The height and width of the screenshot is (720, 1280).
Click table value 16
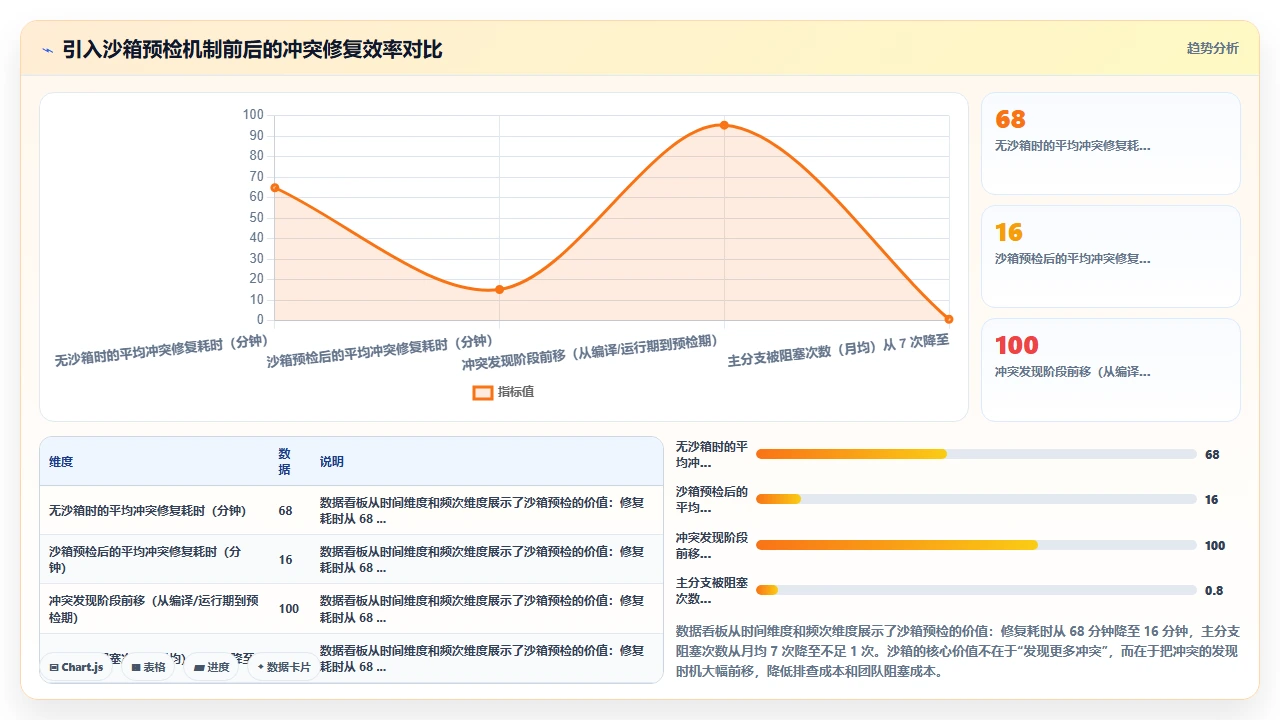point(285,560)
